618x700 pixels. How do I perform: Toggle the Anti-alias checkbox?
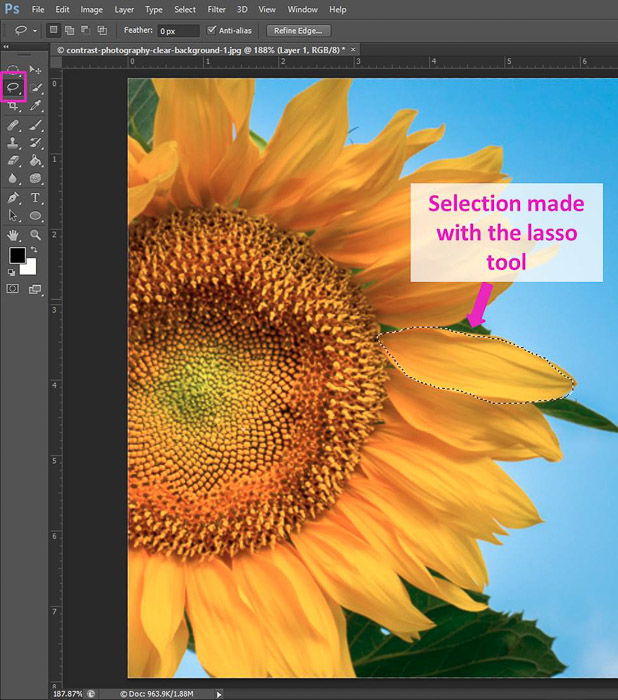(211, 30)
